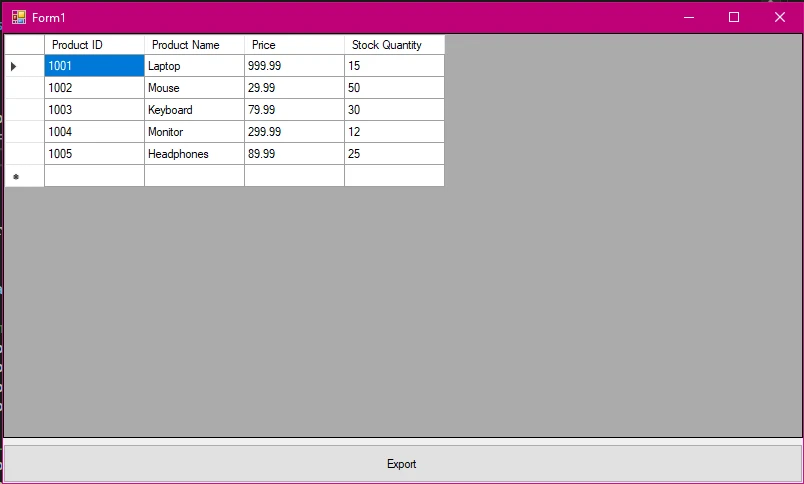Click the new row asterisk row header

(x=24, y=176)
